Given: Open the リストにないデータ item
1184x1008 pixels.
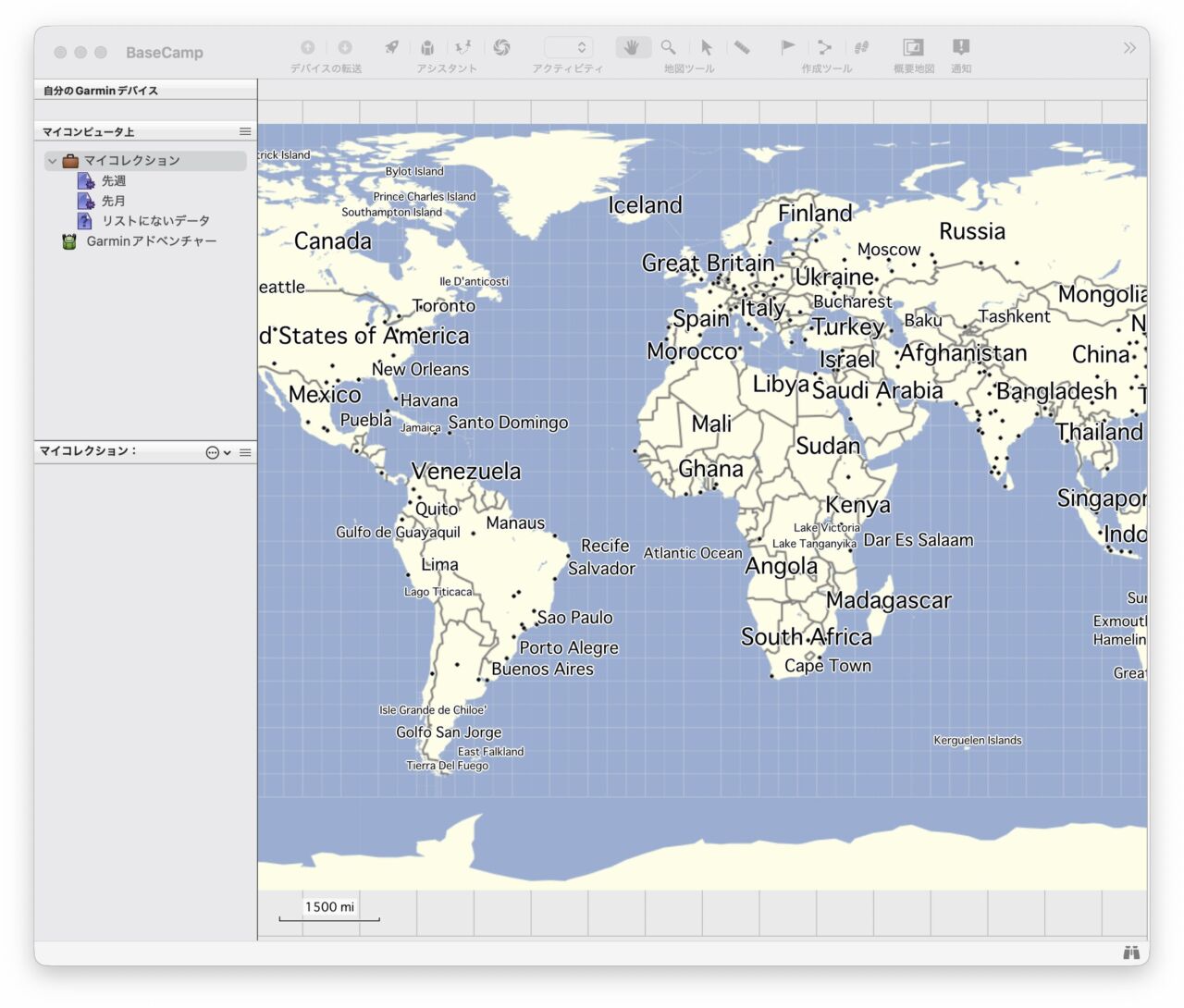Looking at the screenshot, I should click(x=154, y=221).
